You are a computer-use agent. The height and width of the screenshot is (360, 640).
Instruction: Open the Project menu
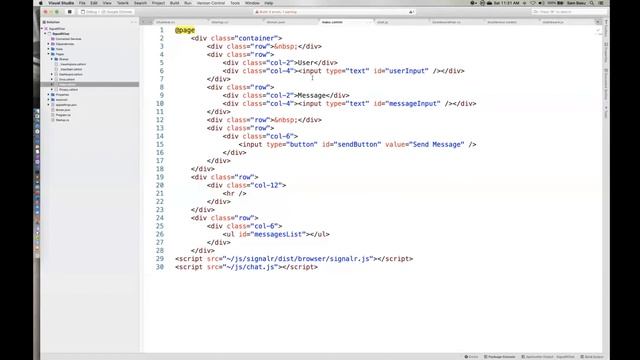pyautogui.click(x=158, y=3)
